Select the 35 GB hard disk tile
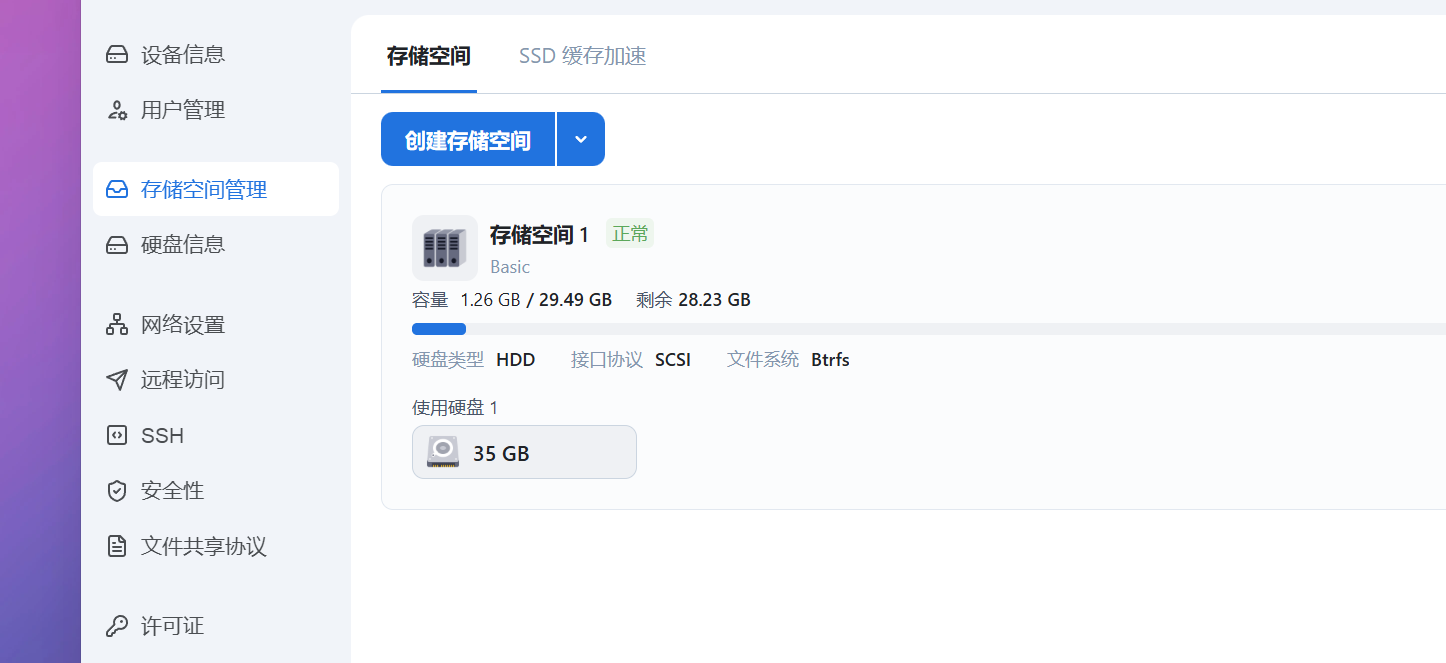1446x663 pixels. [x=524, y=452]
